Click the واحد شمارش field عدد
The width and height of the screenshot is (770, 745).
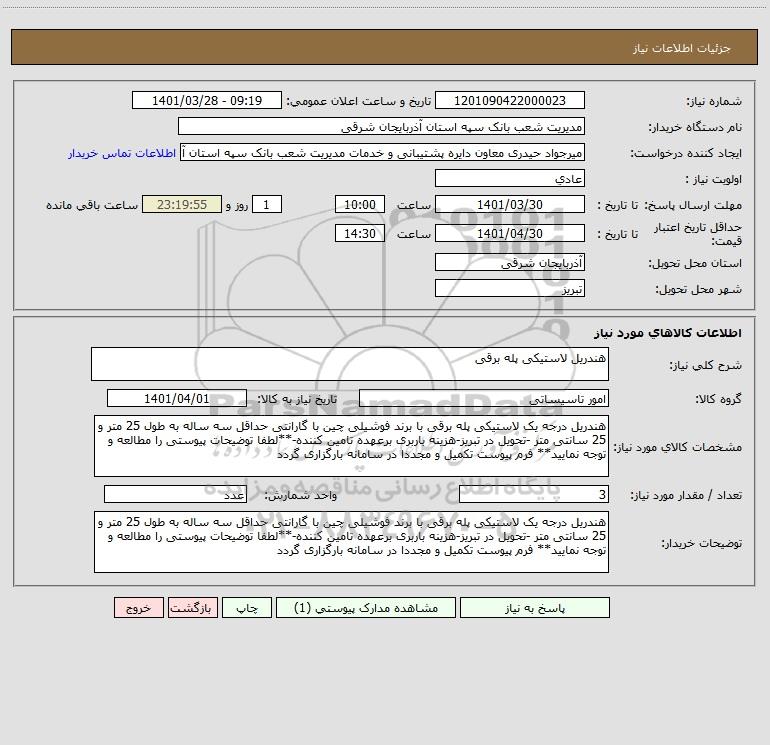[x=175, y=495]
